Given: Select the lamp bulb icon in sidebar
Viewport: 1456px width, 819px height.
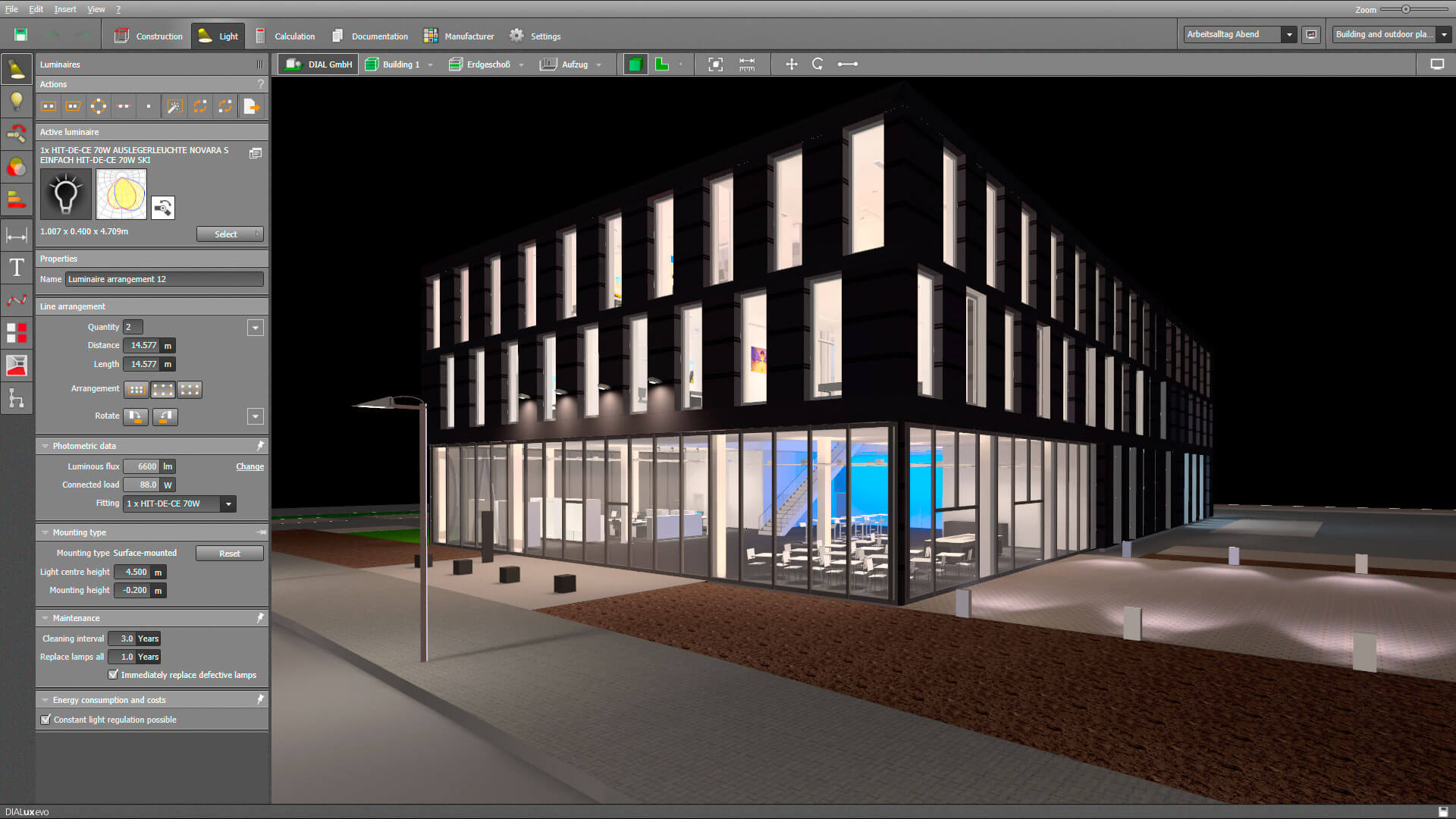Looking at the screenshot, I should (x=17, y=102).
